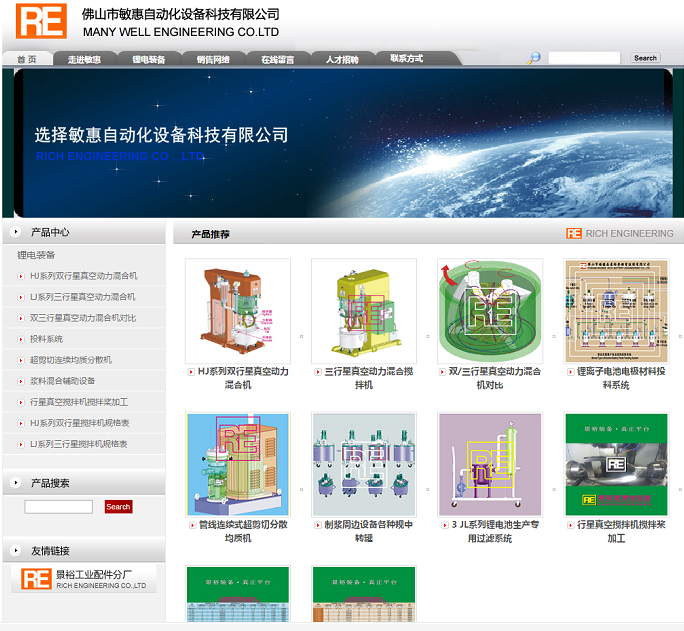
Task: Click arrow icon next to 产品搜索 heading
Action: tap(16, 483)
